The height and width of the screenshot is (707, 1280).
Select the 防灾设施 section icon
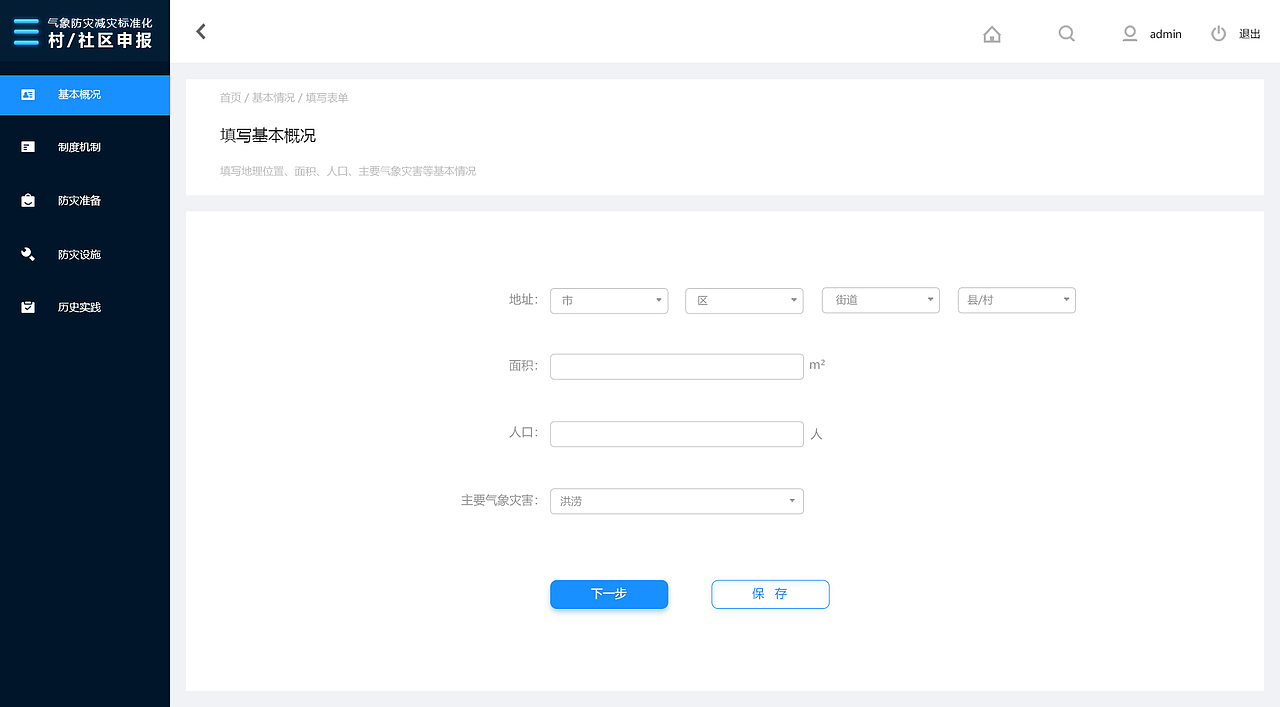[x=27, y=253]
